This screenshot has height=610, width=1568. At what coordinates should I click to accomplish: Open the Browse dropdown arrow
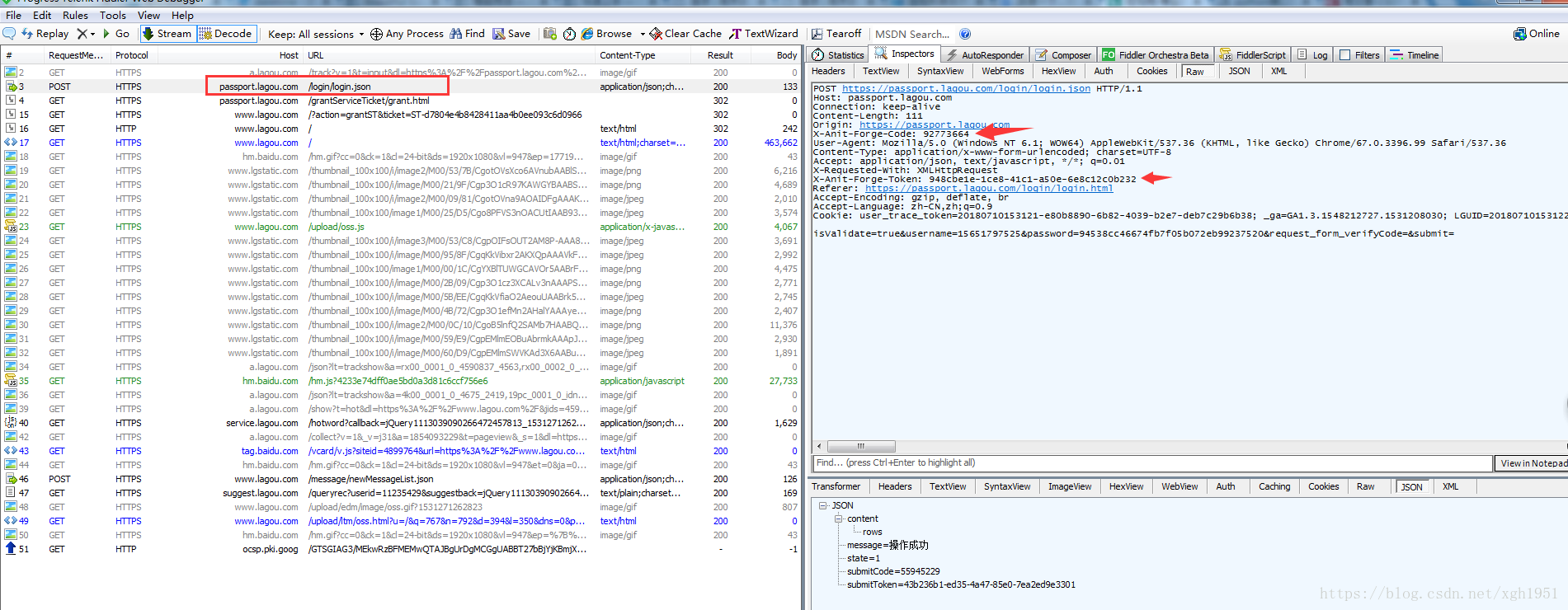pyautogui.click(x=643, y=34)
